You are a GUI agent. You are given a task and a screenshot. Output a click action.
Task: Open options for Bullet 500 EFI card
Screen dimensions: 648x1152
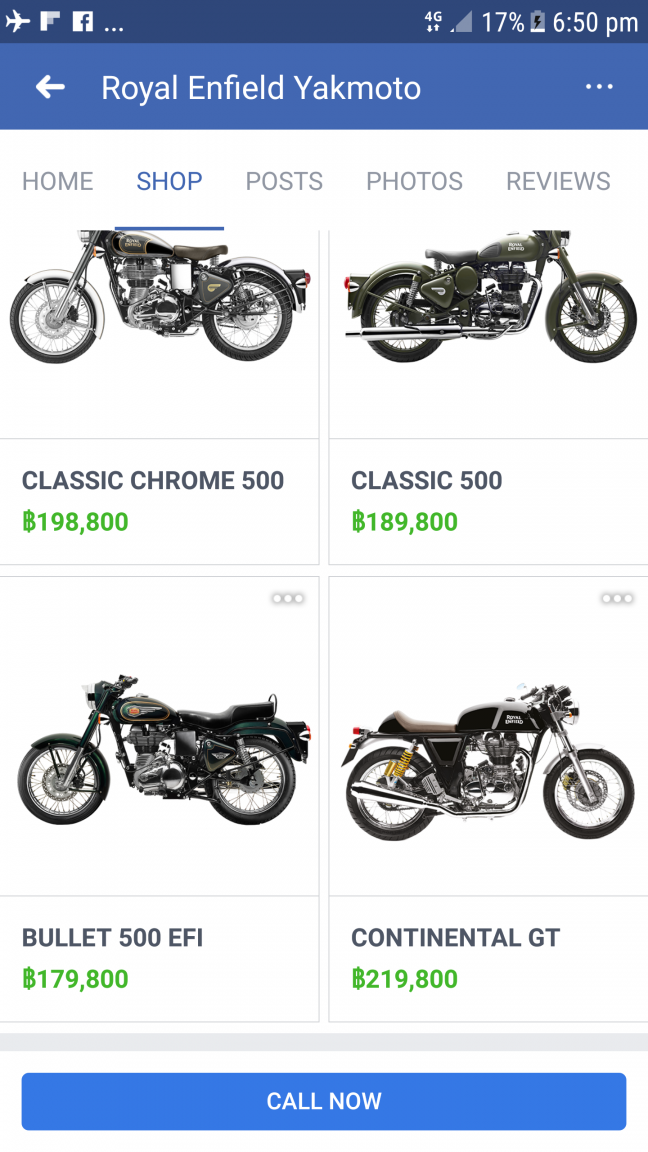[288, 598]
